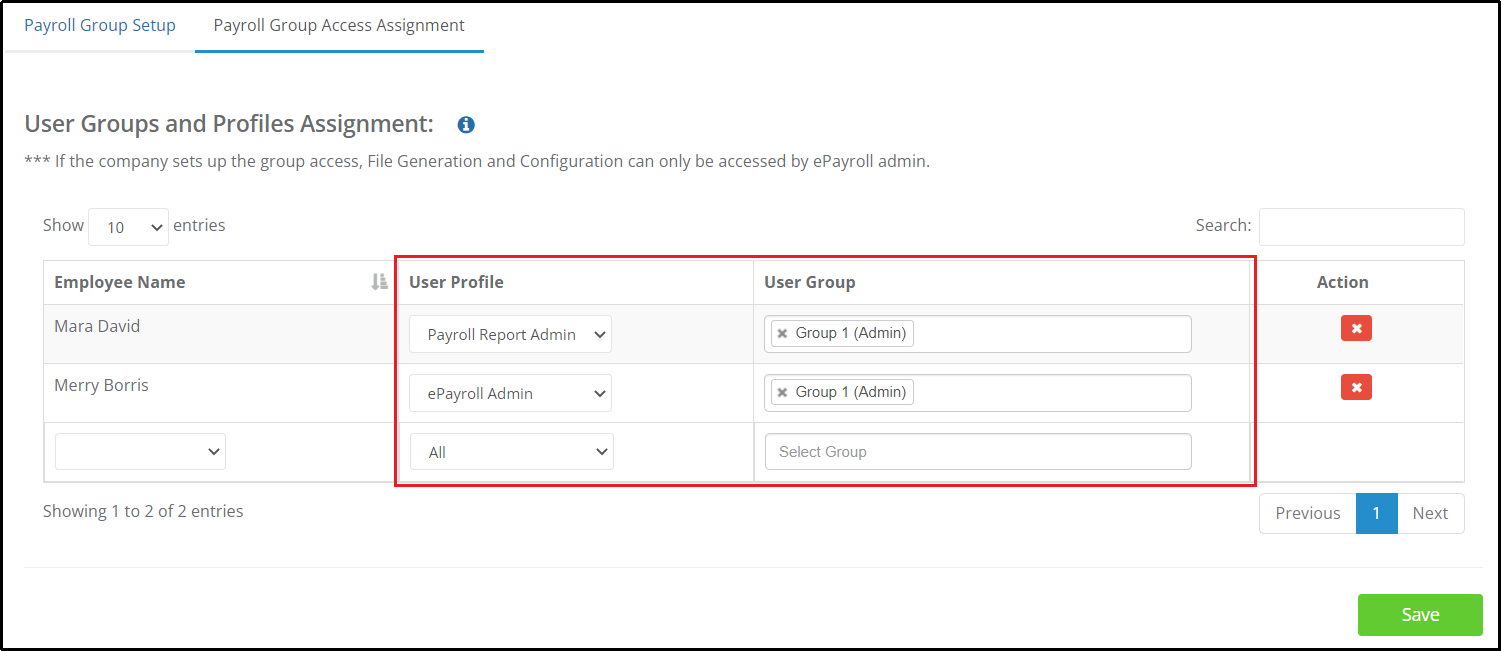Open the new-row employee name dropdown
The width and height of the screenshot is (1502, 651).
tap(140, 451)
